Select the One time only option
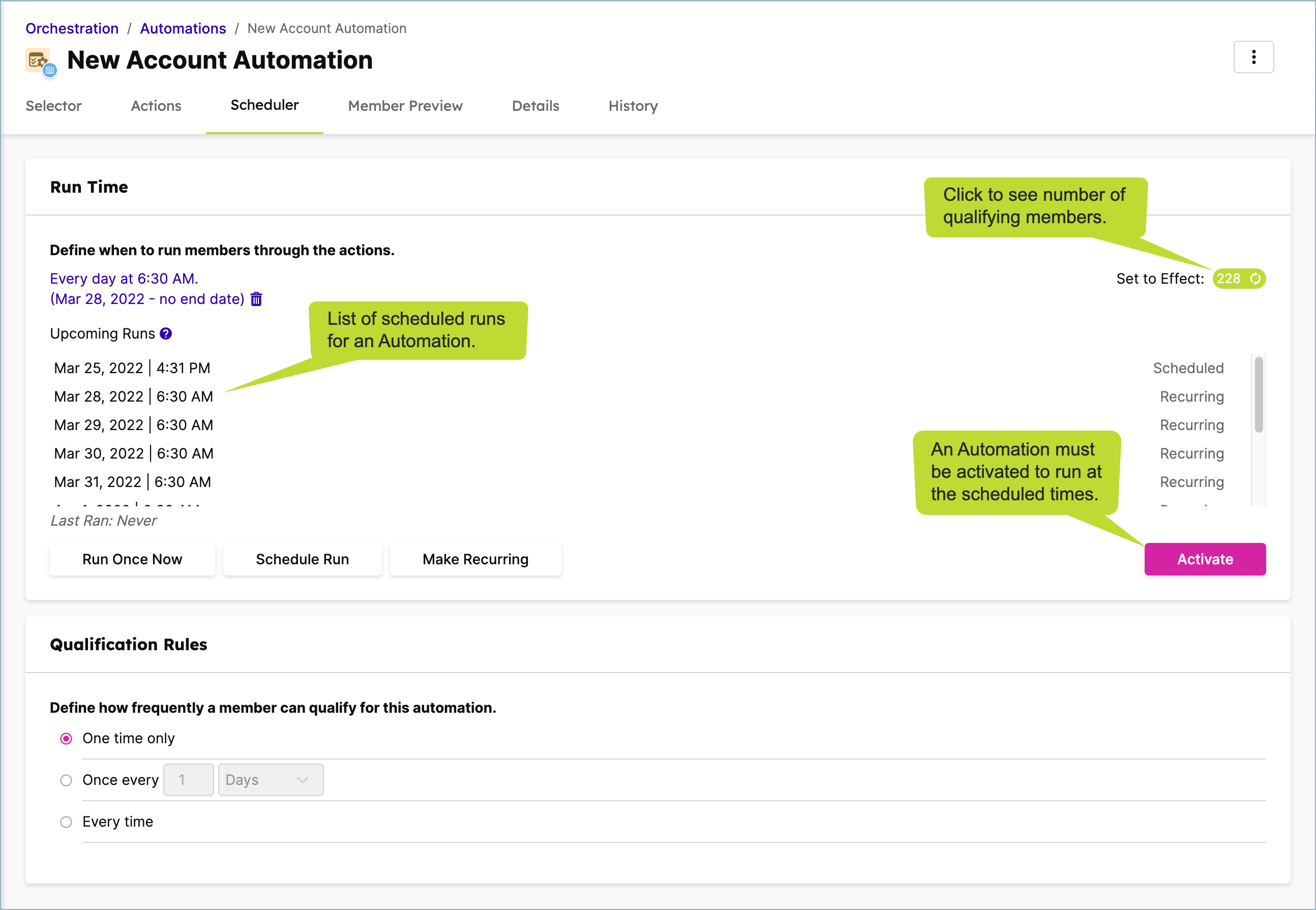The image size is (1316, 910). [x=66, y=738]
